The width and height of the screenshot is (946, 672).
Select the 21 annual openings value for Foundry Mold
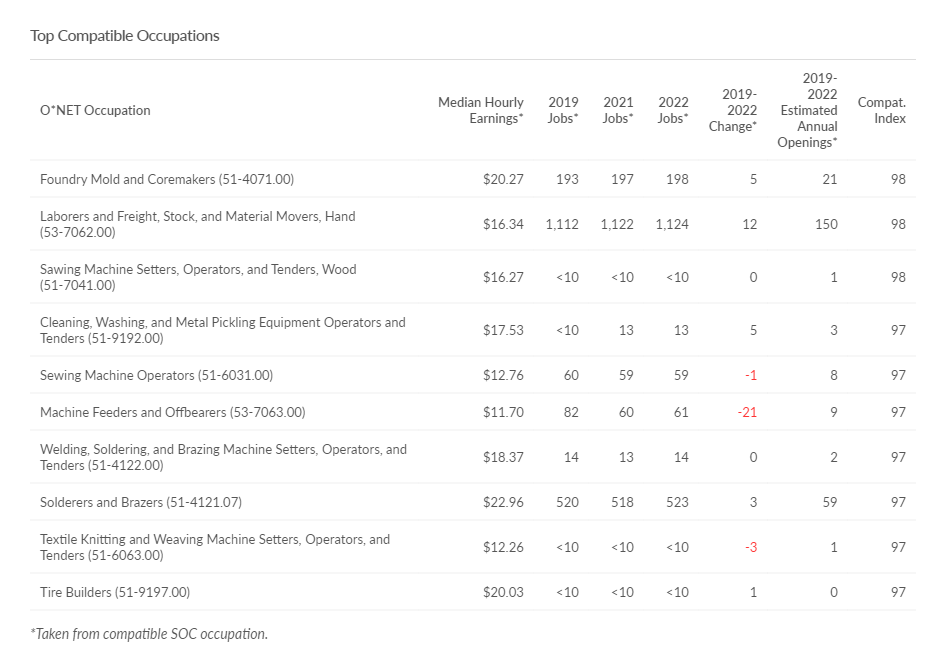(x=830, y=179)
